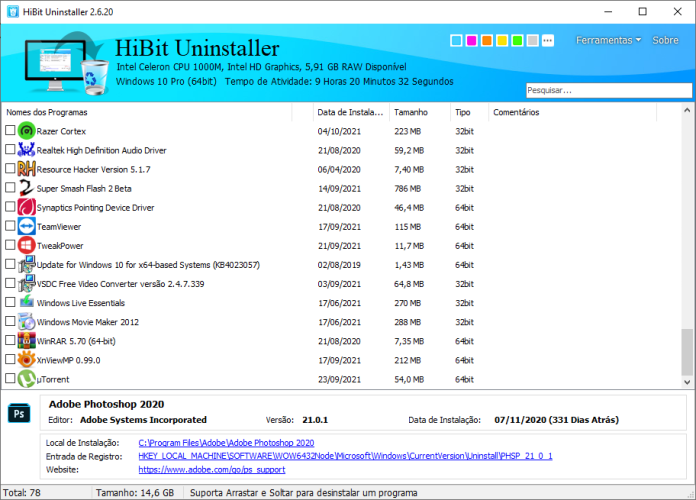The height and width of the screenshot is (500, 696).
Task: Tick the Razer Cortex checkbox
Action: tap(10, 130)
